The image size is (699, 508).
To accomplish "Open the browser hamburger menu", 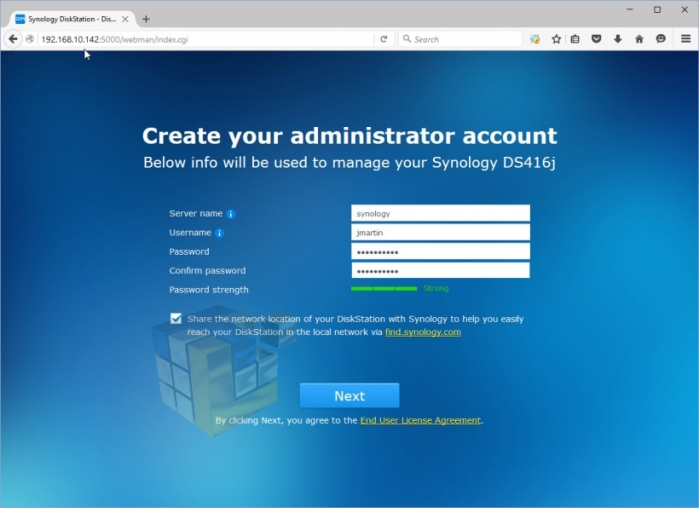I will point(686,39).
